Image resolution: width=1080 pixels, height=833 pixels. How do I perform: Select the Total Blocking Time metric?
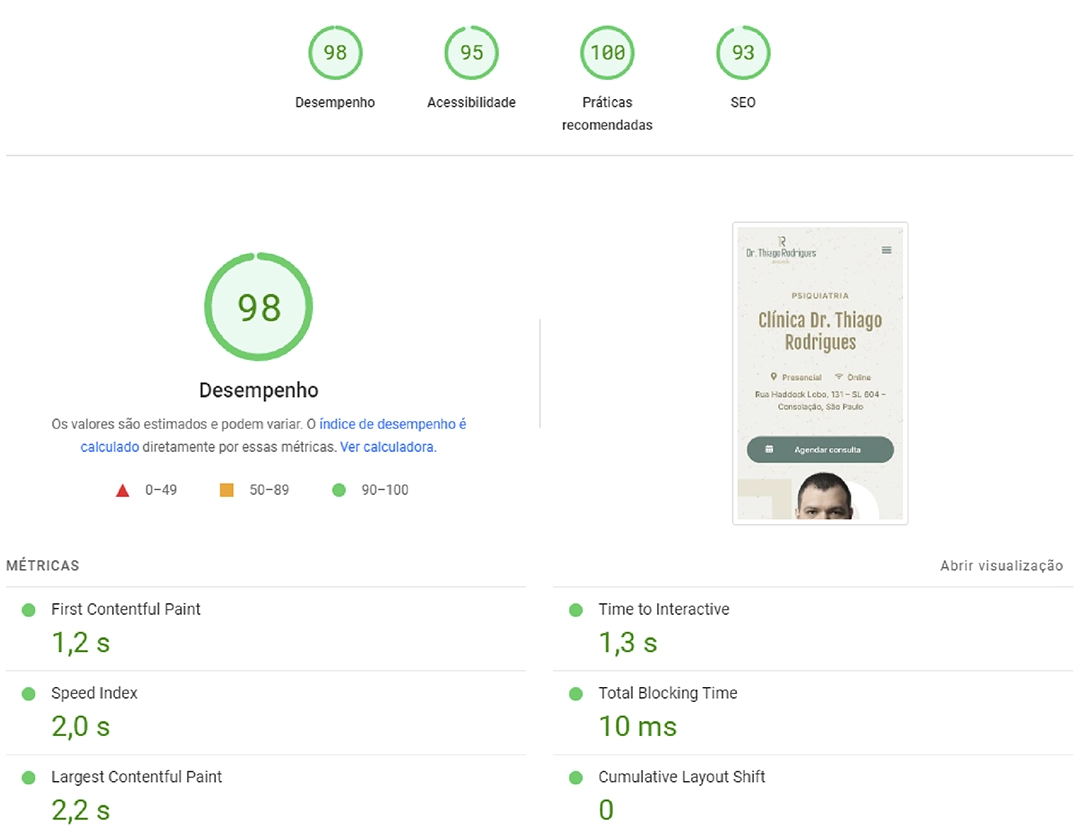(668, 693)
